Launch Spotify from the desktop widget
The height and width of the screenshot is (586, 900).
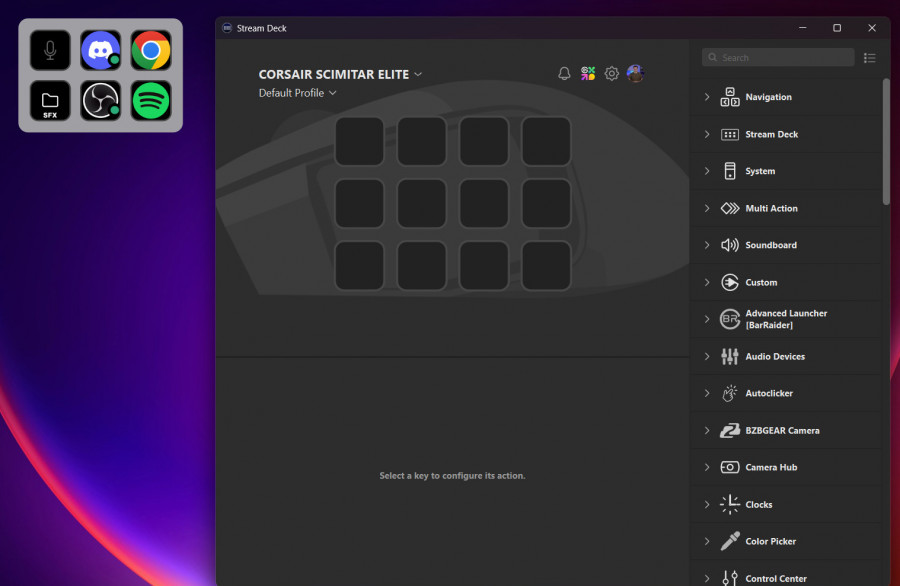coord(151,100)
